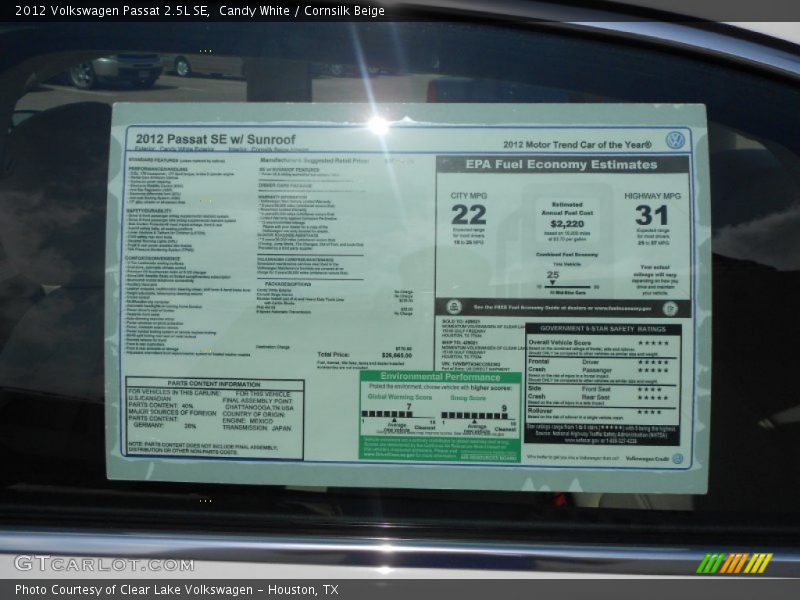Click the eco symbol at right of EPA banner
Image resolution: width=800 pixels, height=600 pixels.
(668, 307)
